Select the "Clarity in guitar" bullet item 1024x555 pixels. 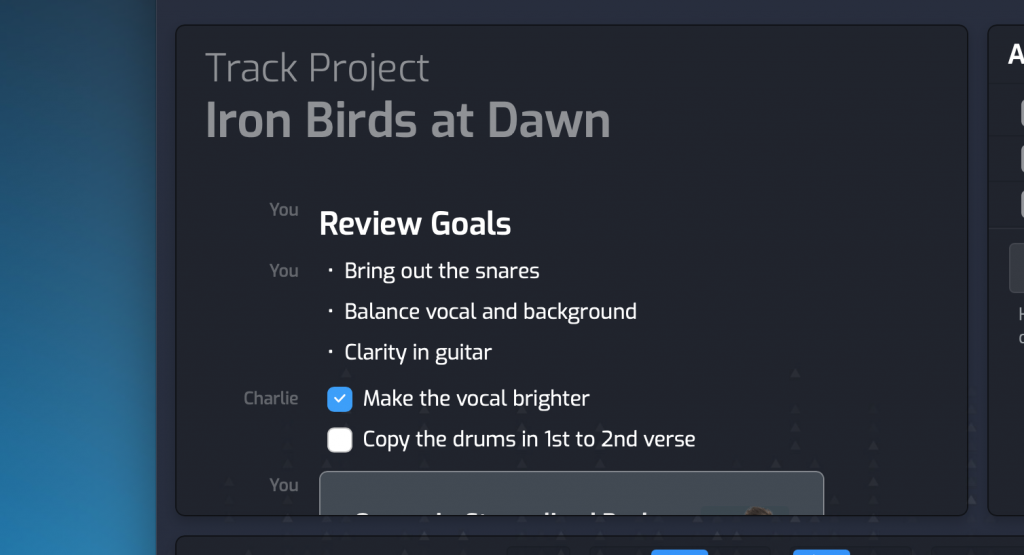tap(417, 352)
